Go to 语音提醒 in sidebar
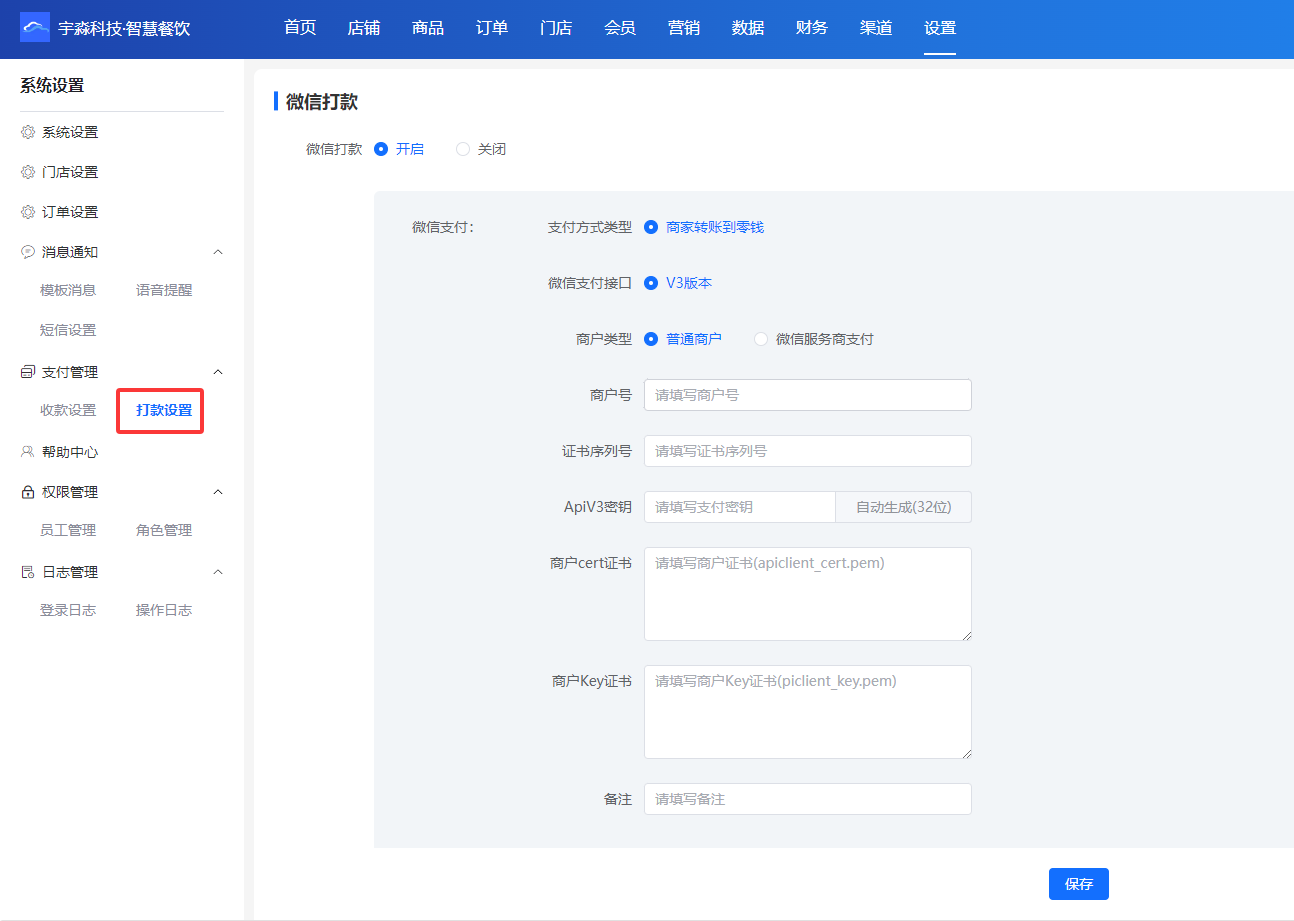The width and height of the screenshot is (1294, 921). point(164,290)
